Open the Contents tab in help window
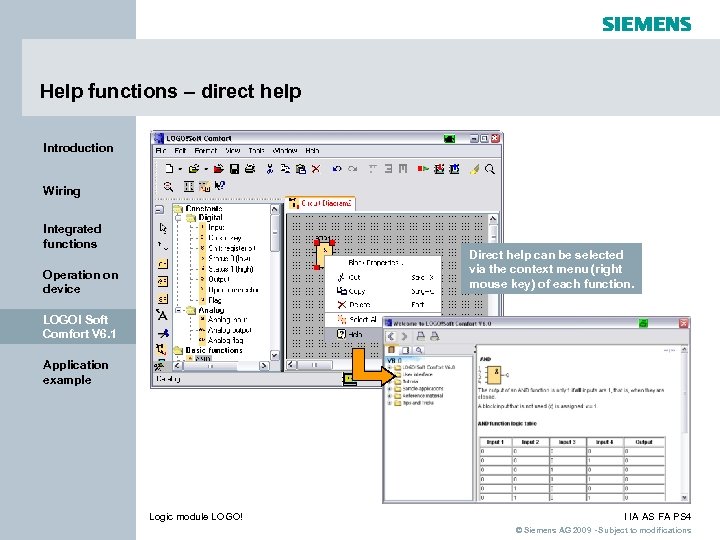 391,349
